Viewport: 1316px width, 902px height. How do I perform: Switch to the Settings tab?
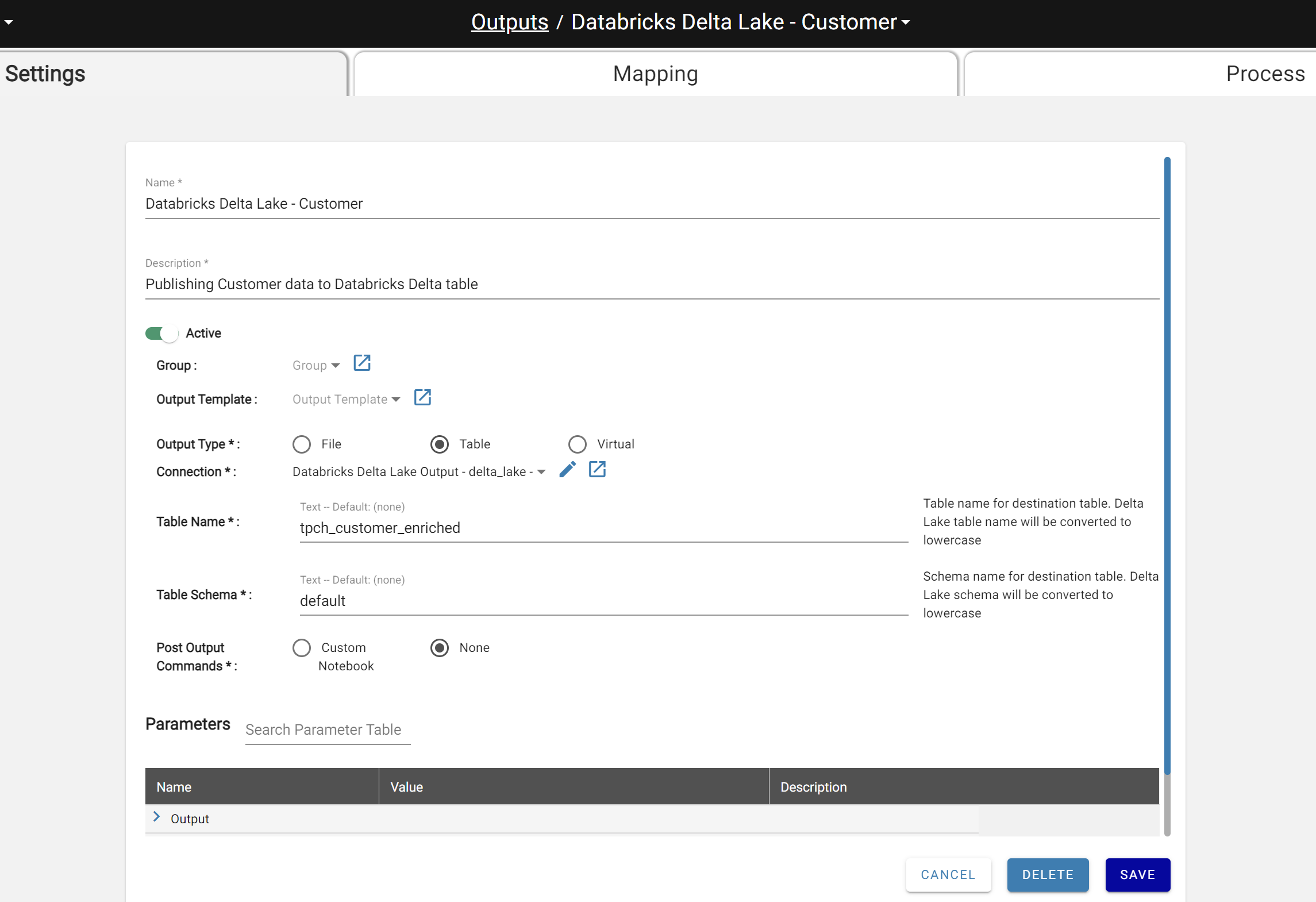pos(173,74)
